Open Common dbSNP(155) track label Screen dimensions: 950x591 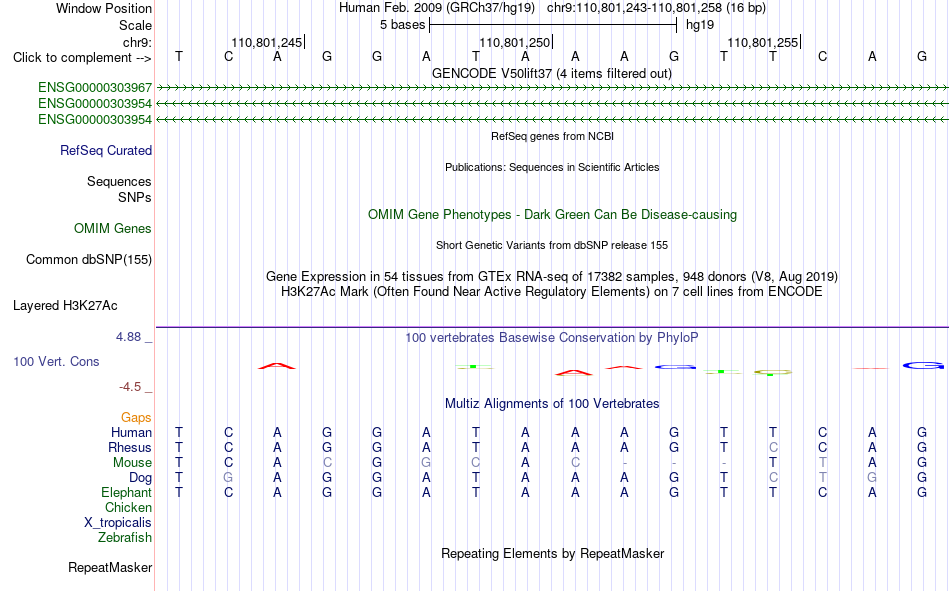point(88,259)
